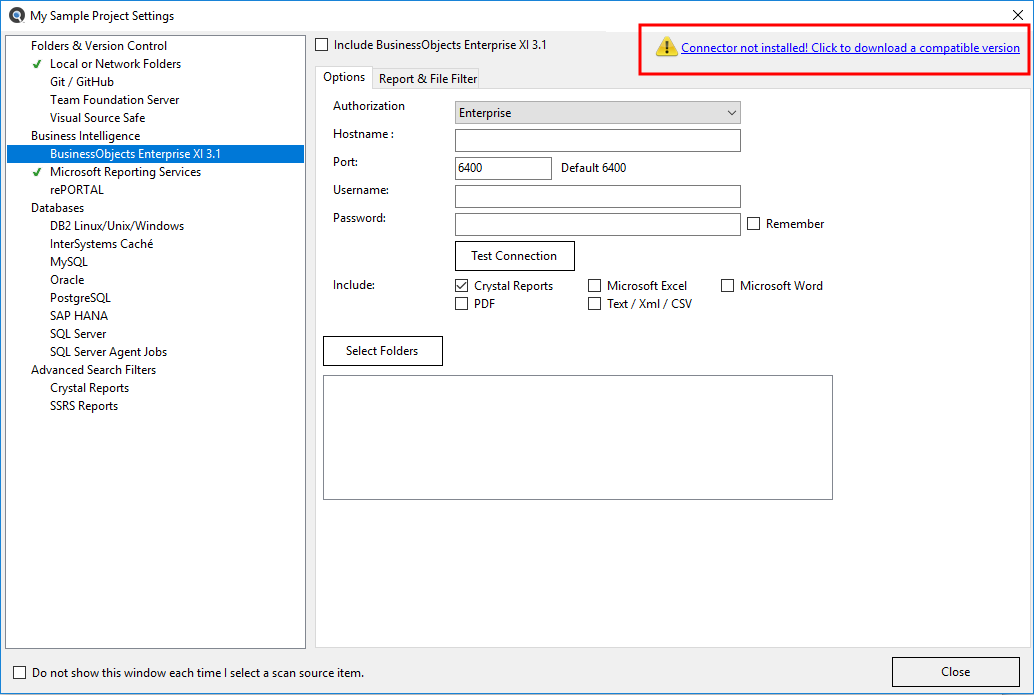Select Git / GitHub in the tree
The width and height of the screenshot is (1034, 695).
tap(82, 82)
